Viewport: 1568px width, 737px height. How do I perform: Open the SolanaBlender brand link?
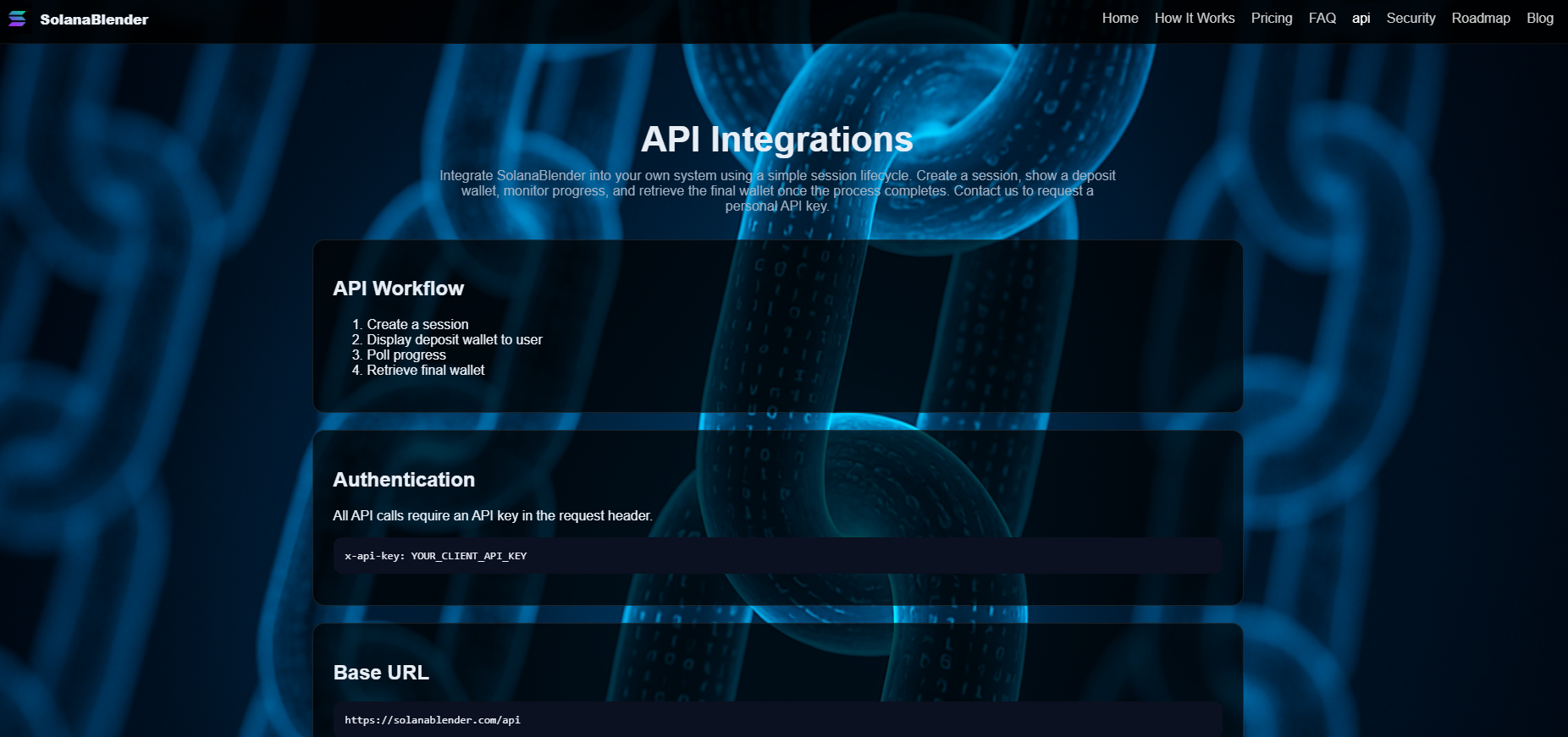94,19
